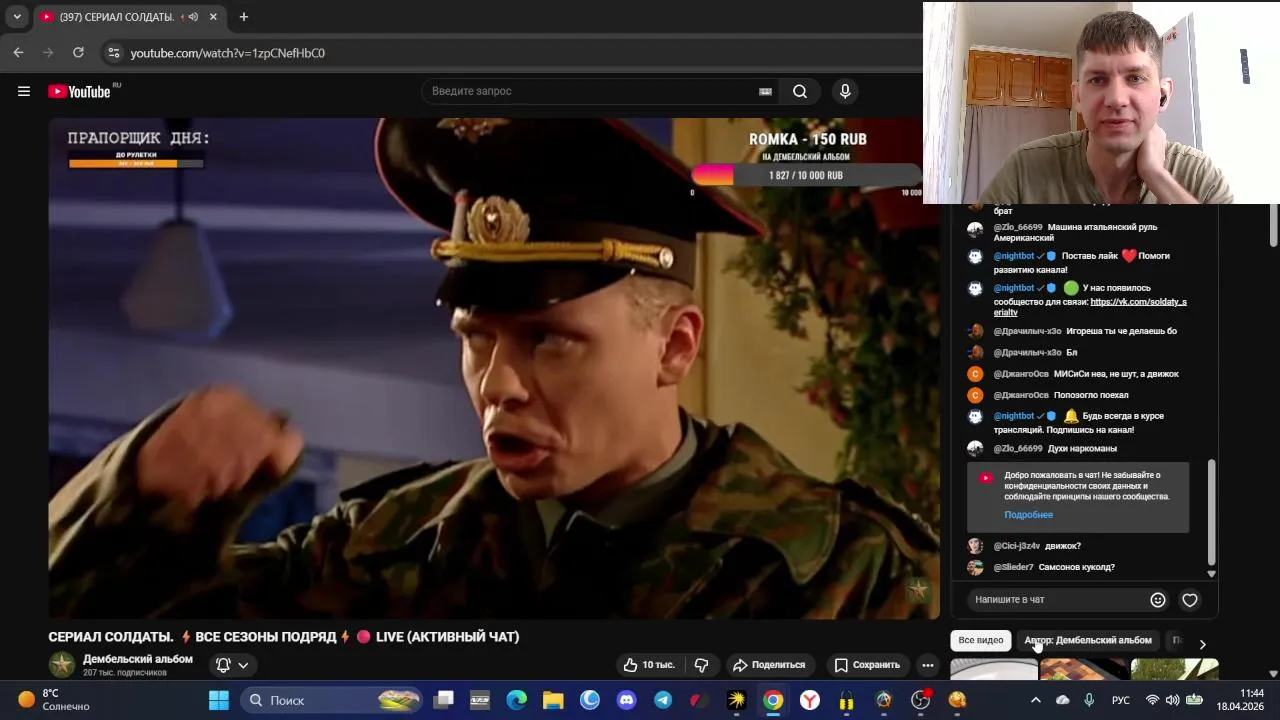Screen dimensions: 1280x720
Task: Click the first recommended video thumbnail
Action: click(994, 669)
